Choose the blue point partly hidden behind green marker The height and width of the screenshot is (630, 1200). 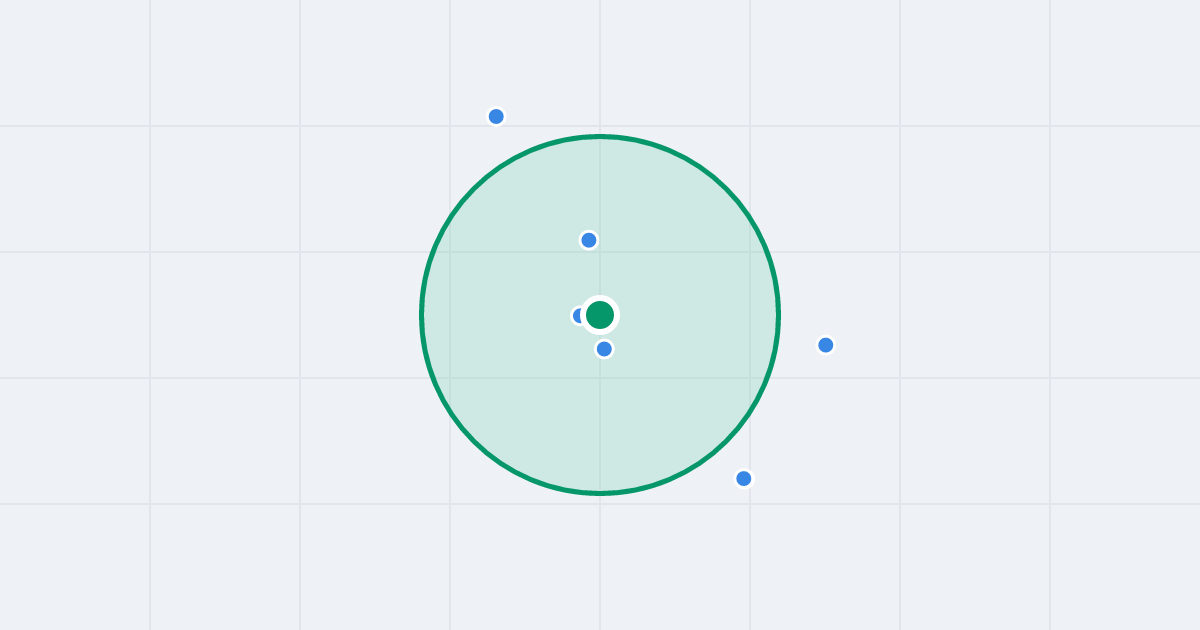578,316
